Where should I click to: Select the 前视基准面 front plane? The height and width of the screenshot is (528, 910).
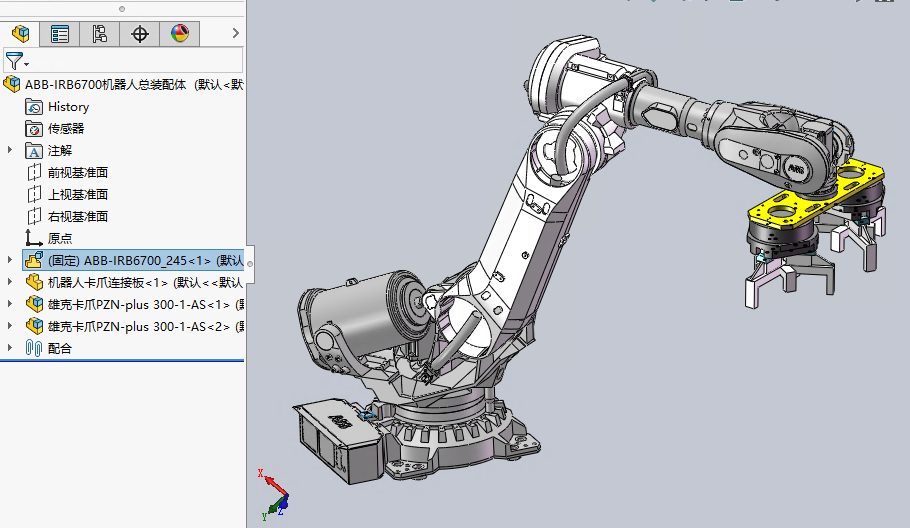[78, 173]
